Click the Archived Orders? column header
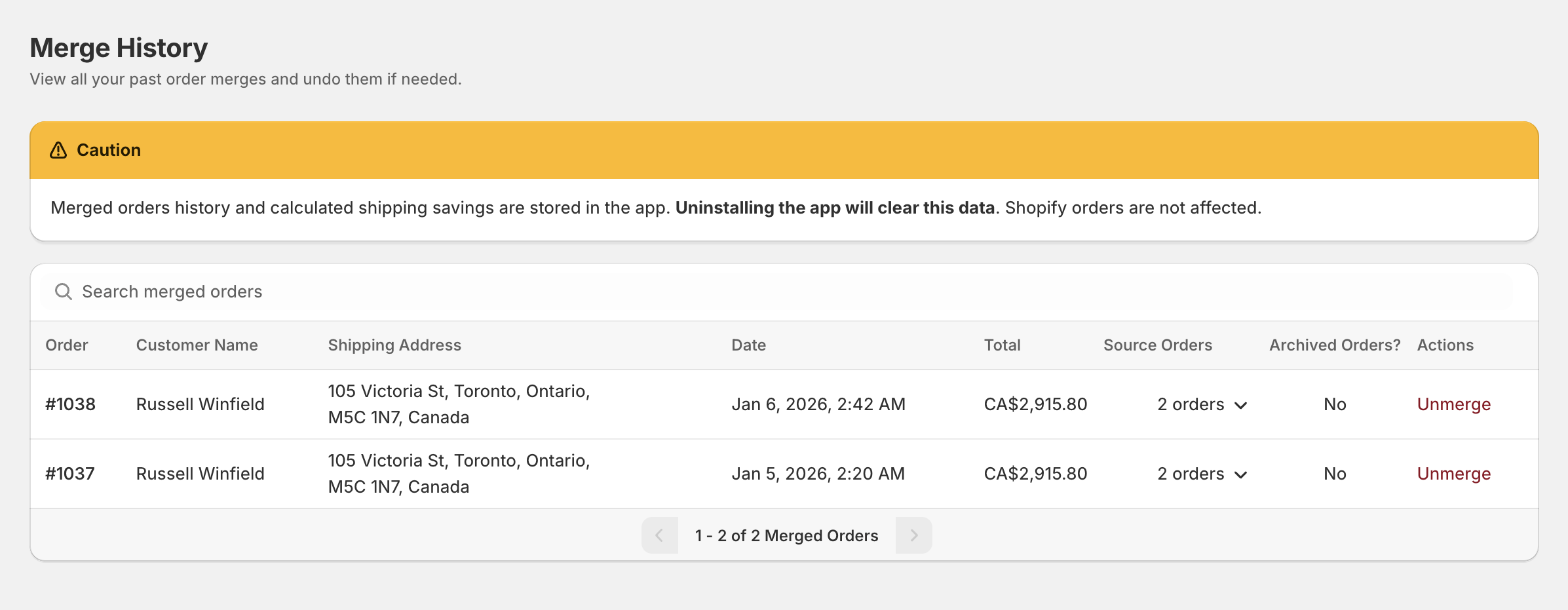 [1334, 345]
